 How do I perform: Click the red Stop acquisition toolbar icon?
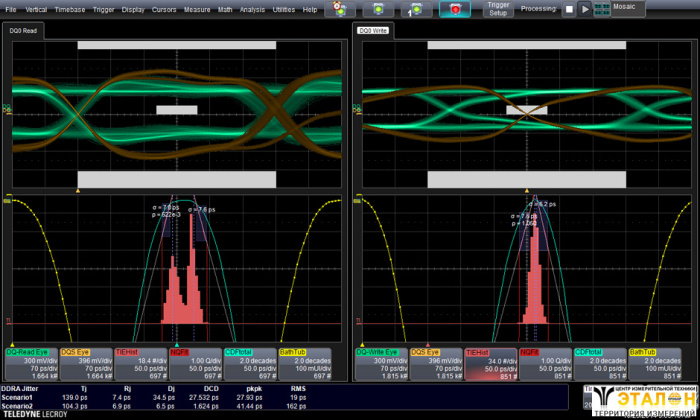[x=454, y=9]
